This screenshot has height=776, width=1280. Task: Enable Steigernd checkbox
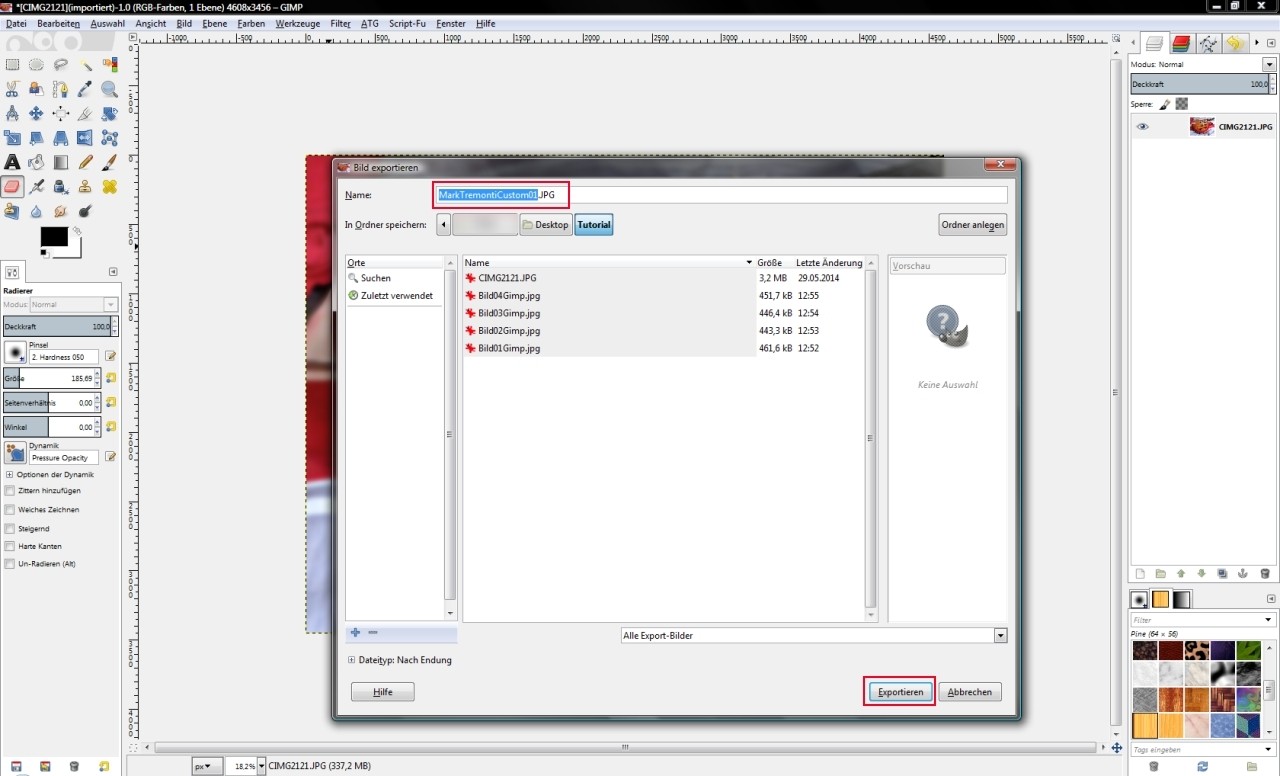10,528
